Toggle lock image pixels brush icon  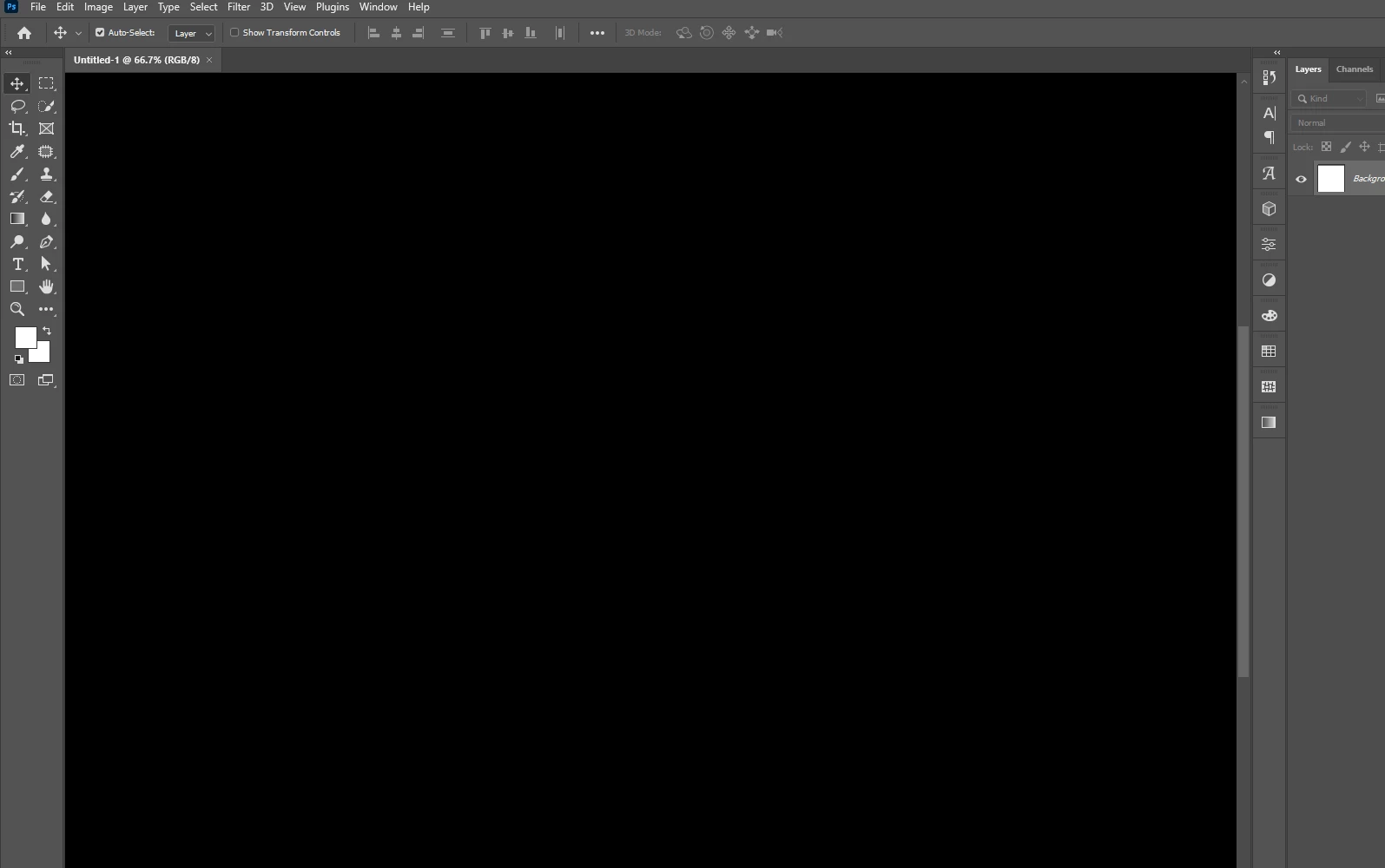[x=1345, y=147]
